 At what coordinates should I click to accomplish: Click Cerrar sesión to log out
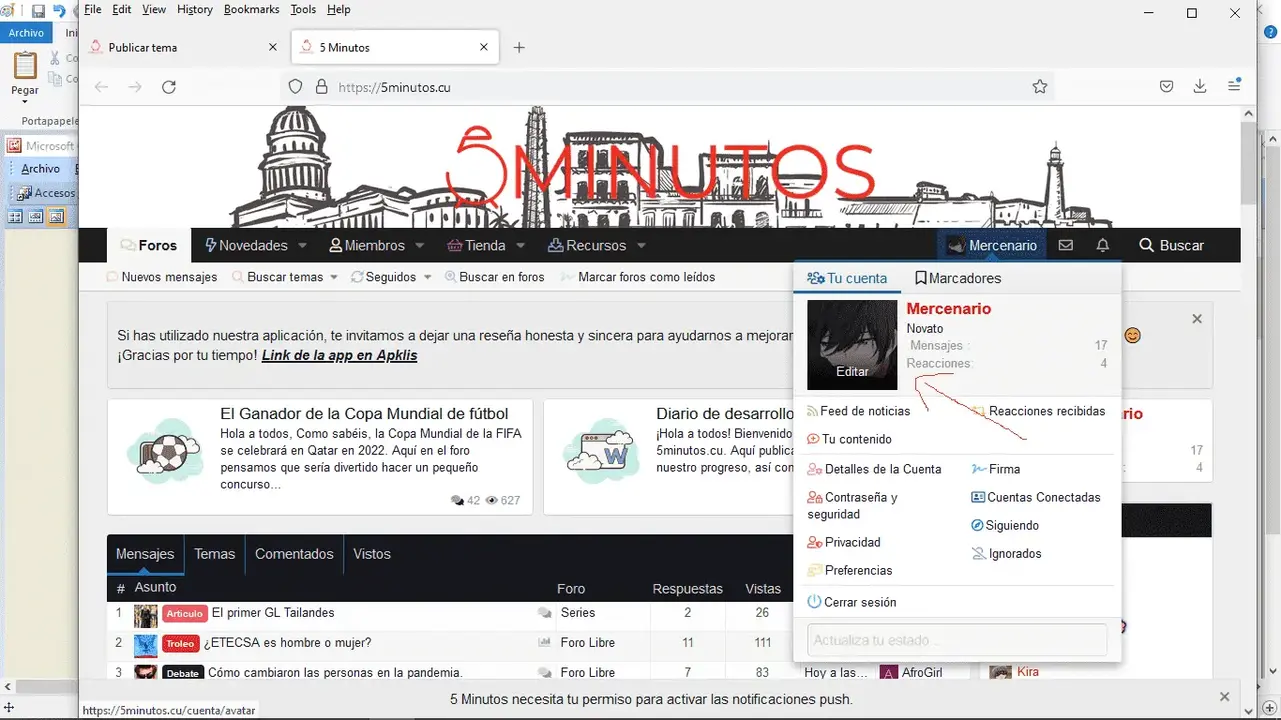(852, 602)
